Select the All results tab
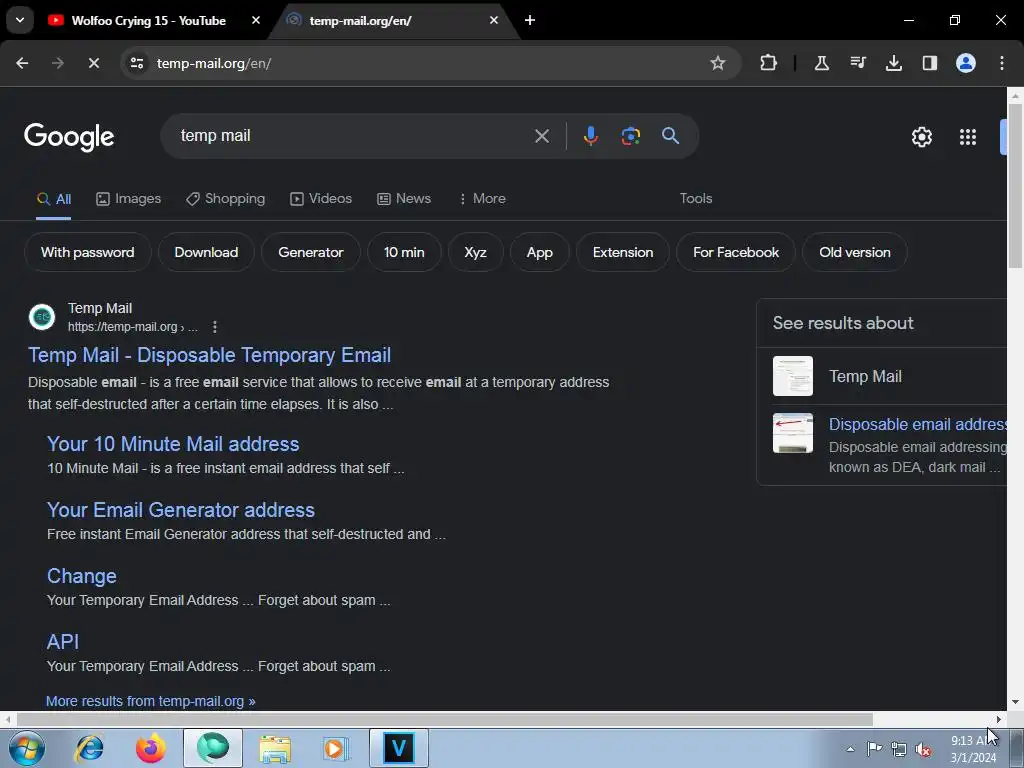This screenshot has height=768, width=1024. point(54,199)
